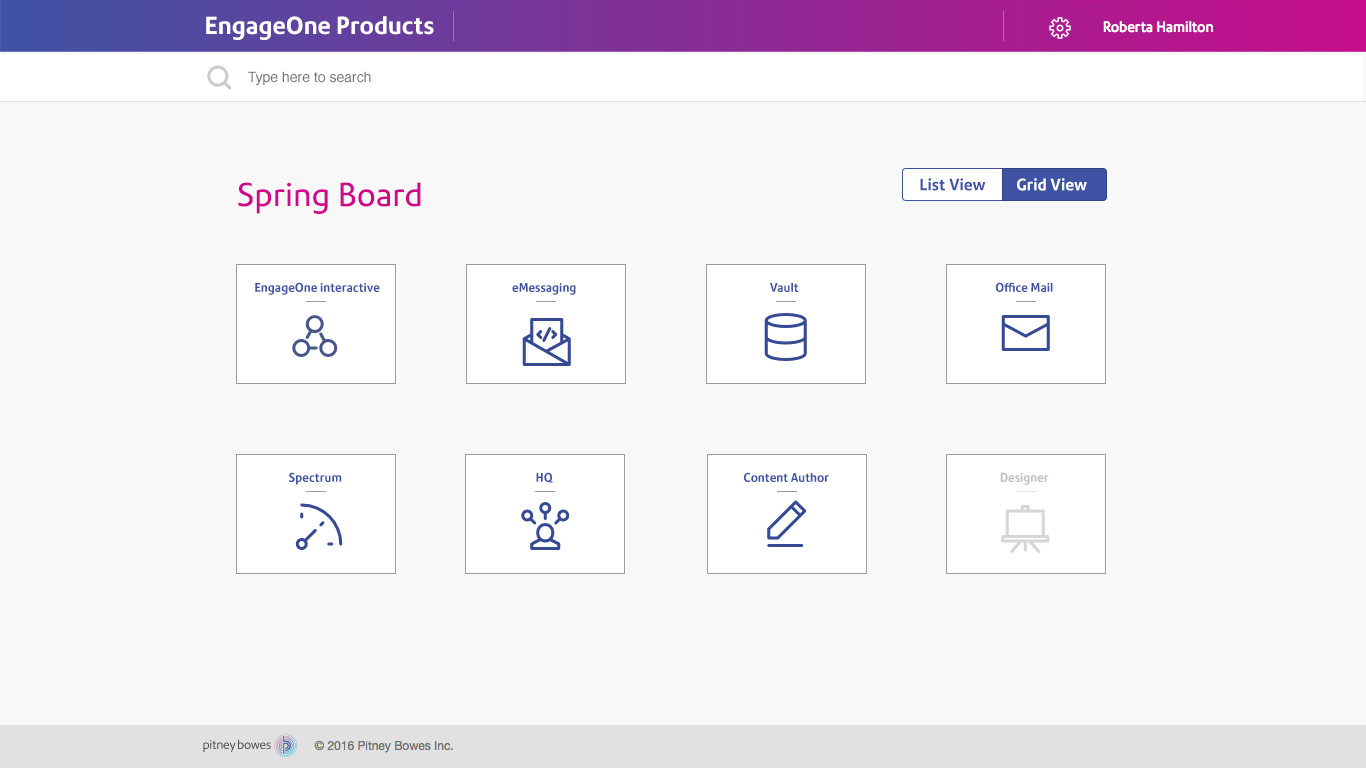This screenshot has height=768, width=1366.
Task: Click the Pitney Bowes logo in footer
Action: coord(249,745)
